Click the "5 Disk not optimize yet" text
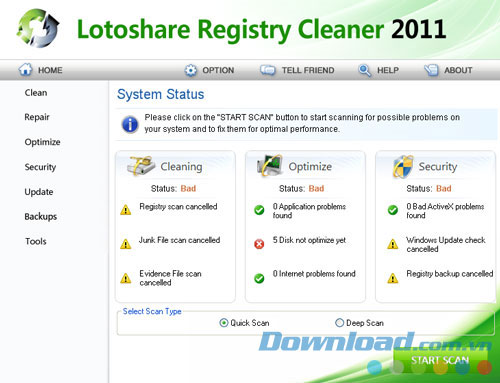Screen dimensions: 500x383 coord(309,240)
